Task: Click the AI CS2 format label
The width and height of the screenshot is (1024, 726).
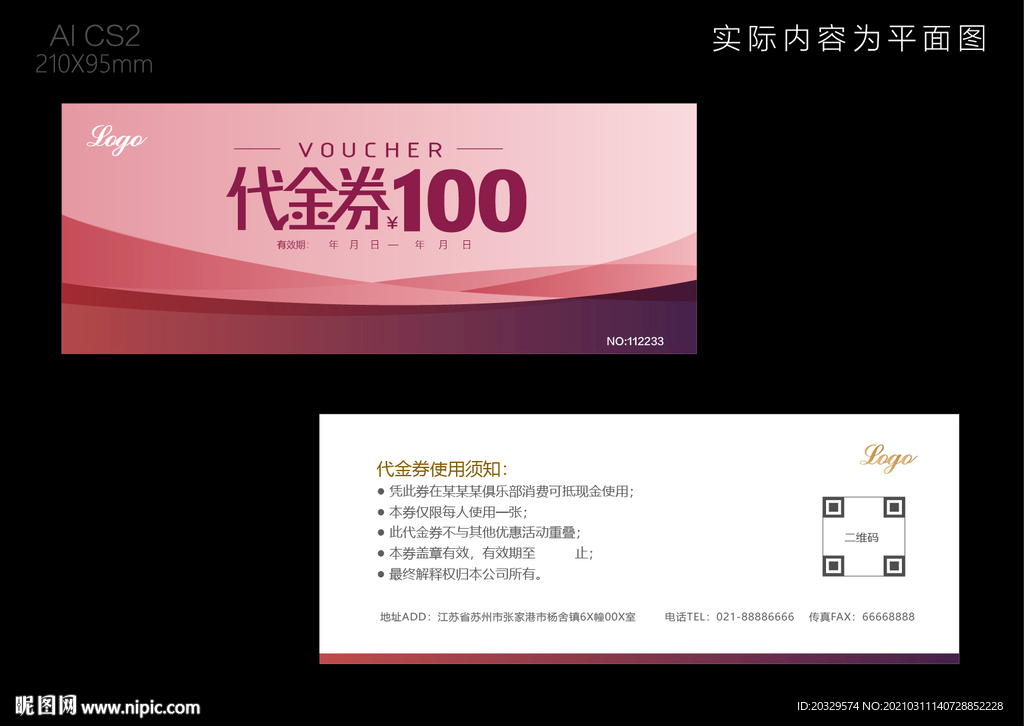Action: coord(95,36)
